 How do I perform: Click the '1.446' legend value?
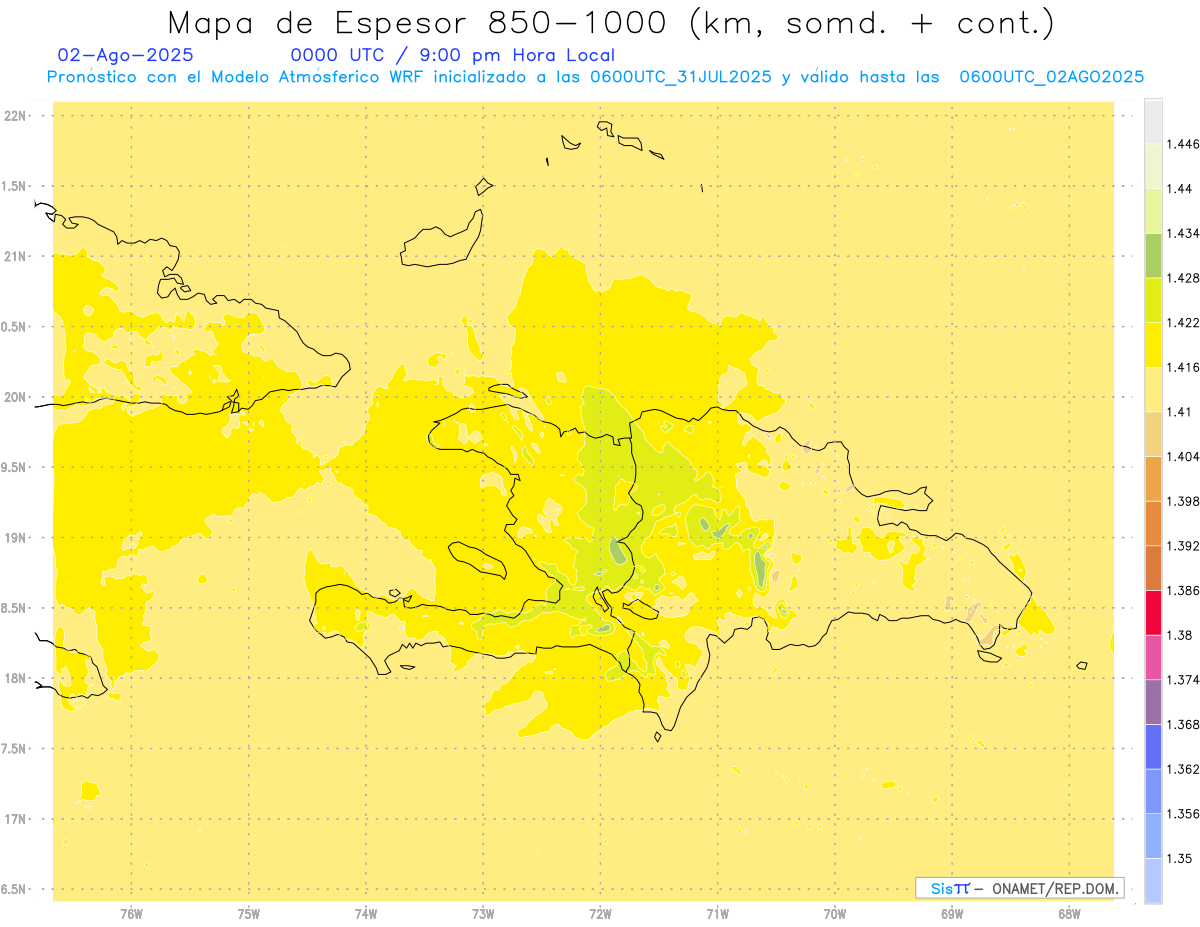point(1185,144)
